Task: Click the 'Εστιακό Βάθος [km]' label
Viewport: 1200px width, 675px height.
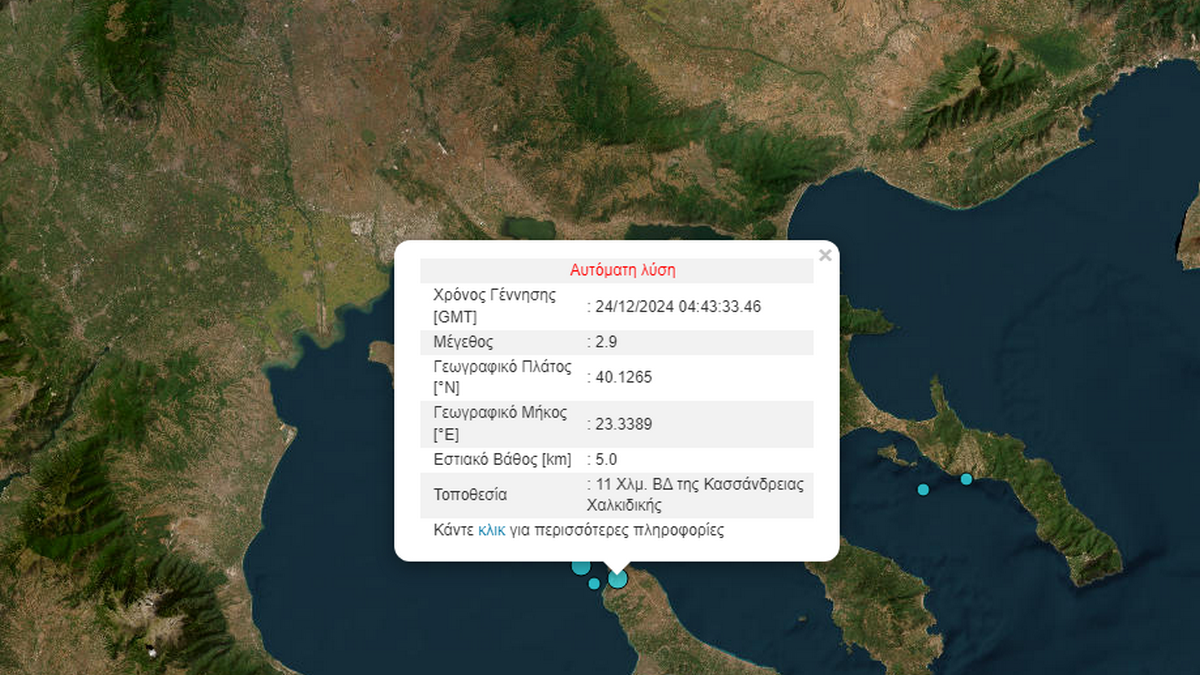Action: point(502,460)
